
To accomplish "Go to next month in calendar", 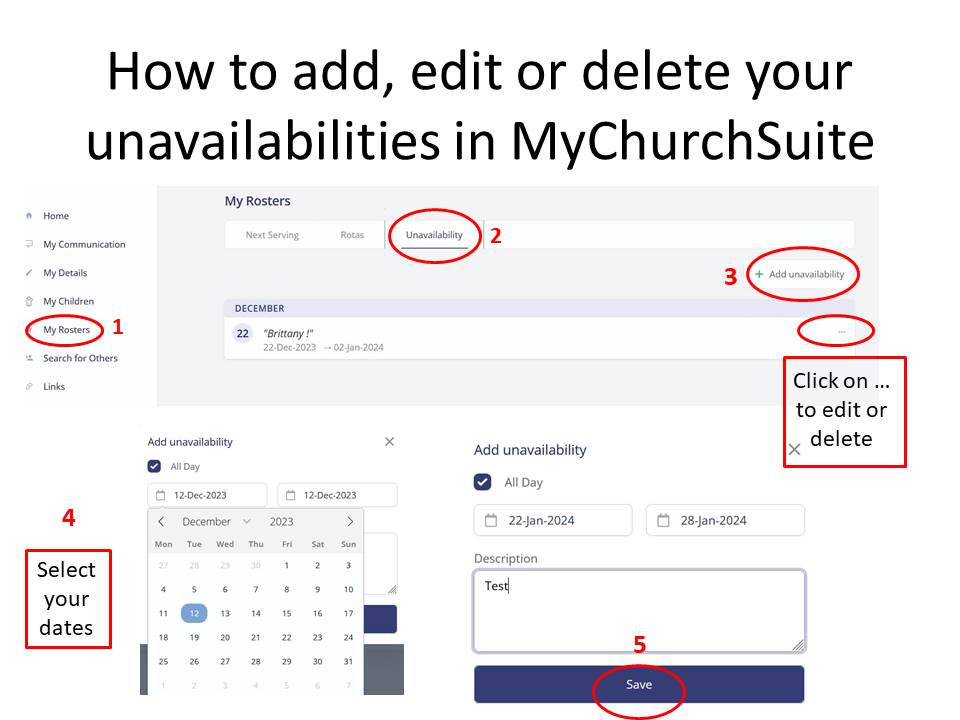I will (350, 522).
